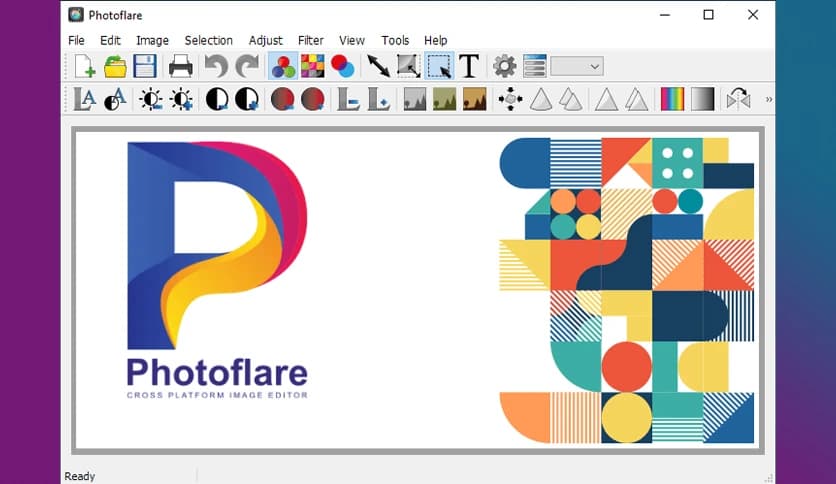
Task: Click the dust reduction arrows icon
Action: [510, 99]
